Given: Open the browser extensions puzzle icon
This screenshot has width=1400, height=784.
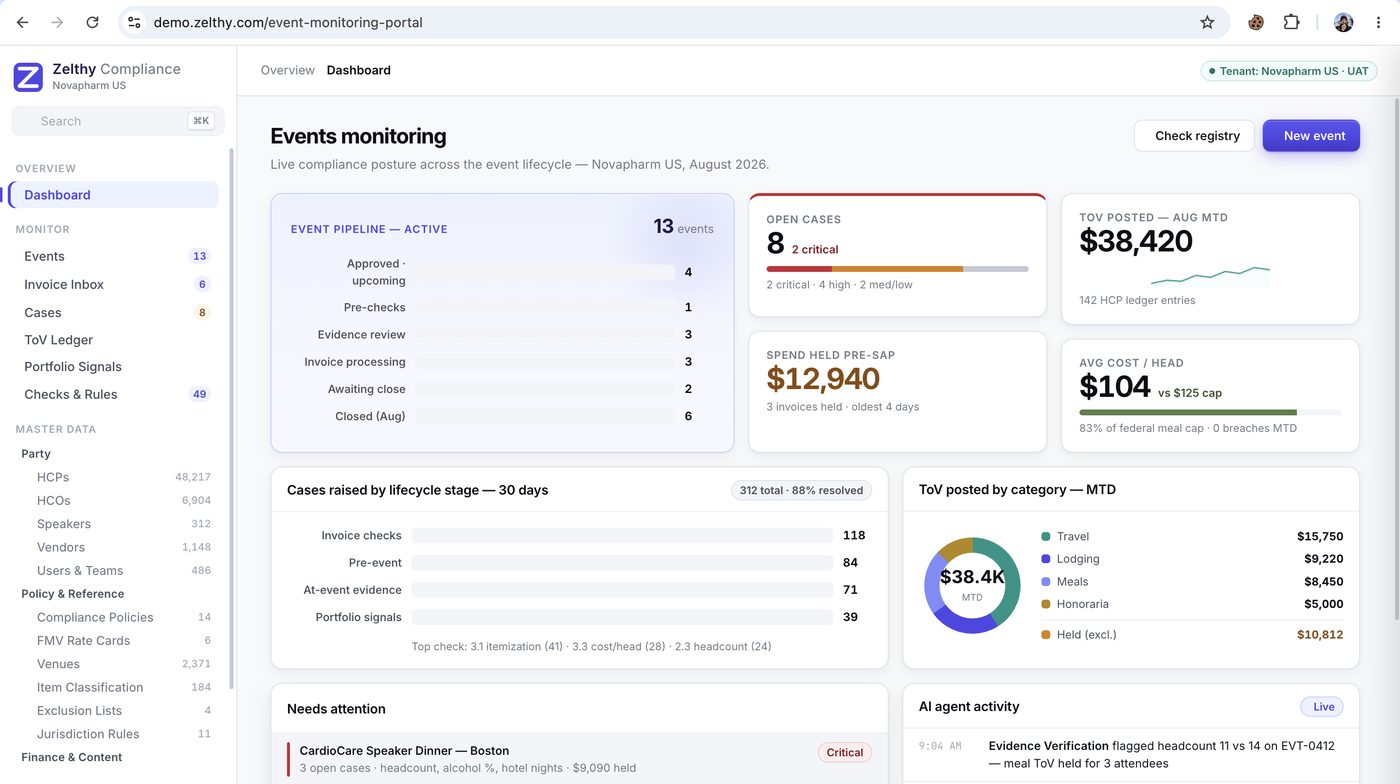Looking at the screenshot, I should (x=1291, y=22).
